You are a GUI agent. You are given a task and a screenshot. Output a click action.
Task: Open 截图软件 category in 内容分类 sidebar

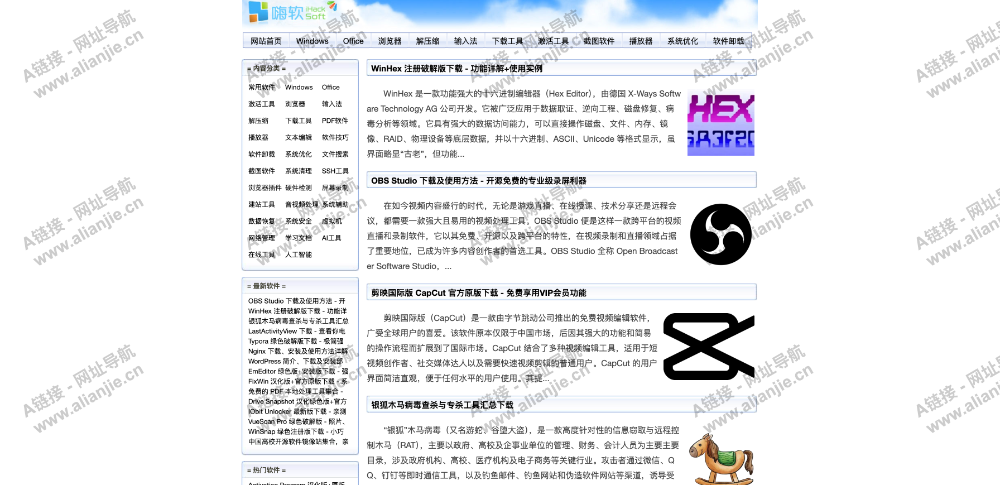[x=262, y=171]
